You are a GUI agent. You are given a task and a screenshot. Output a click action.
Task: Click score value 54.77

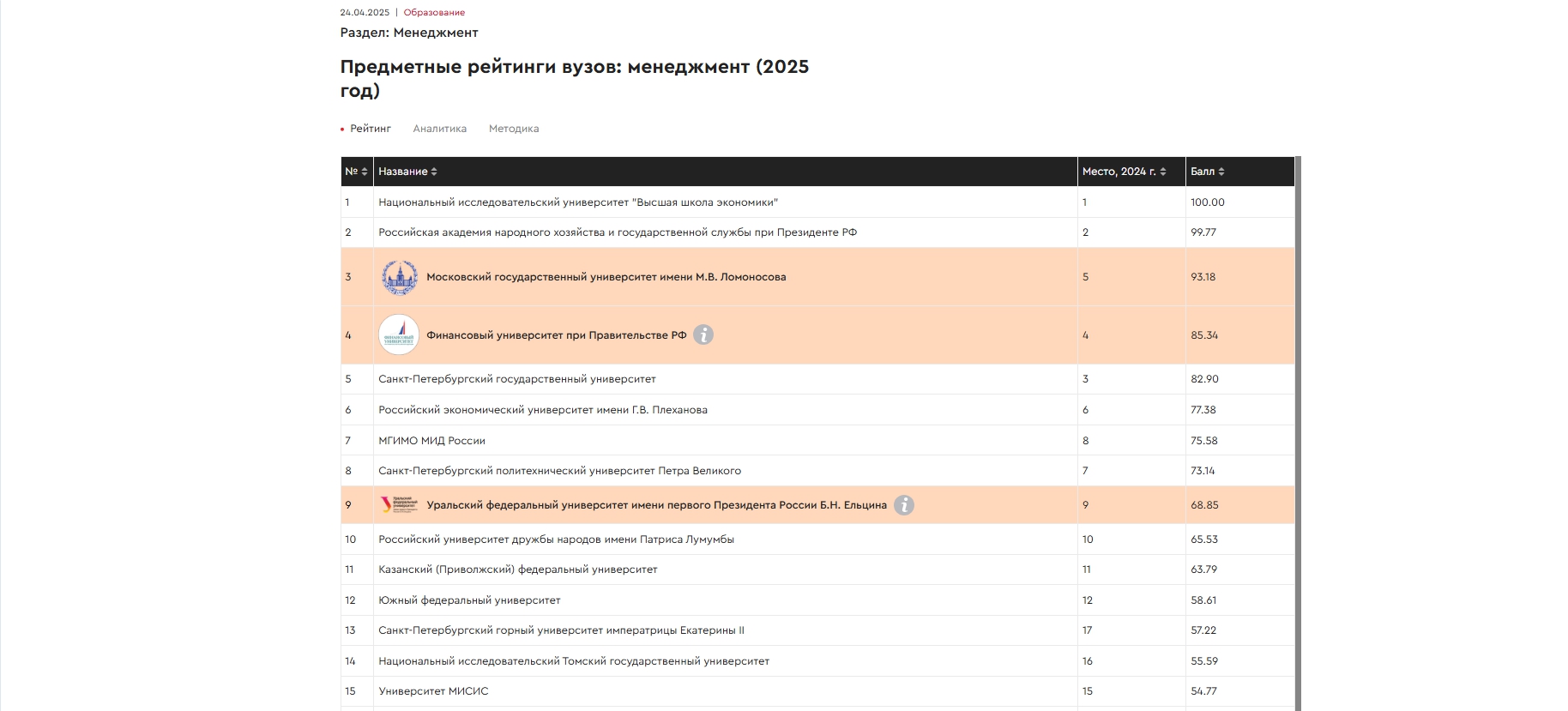(1203, 691)
